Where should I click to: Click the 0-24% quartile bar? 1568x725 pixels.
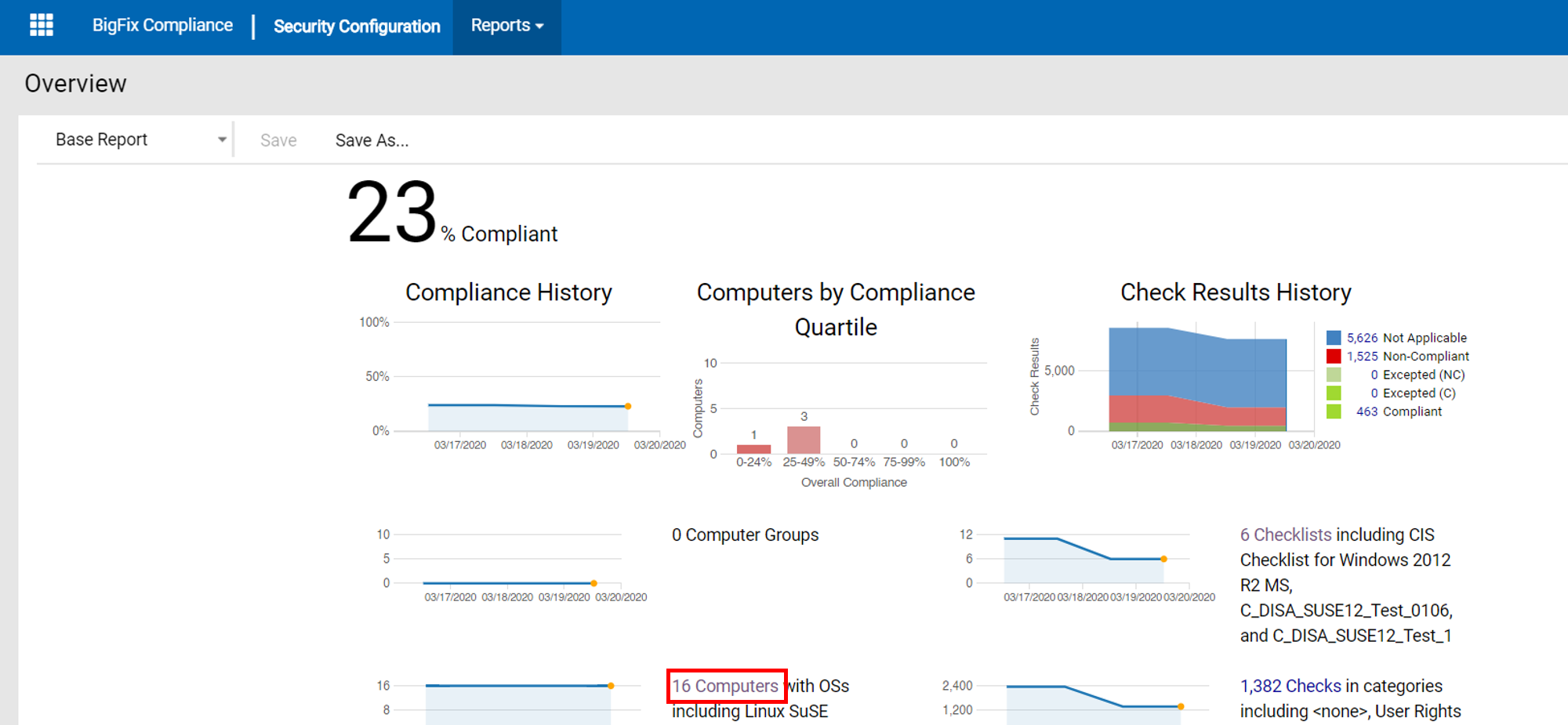point(753,449)
